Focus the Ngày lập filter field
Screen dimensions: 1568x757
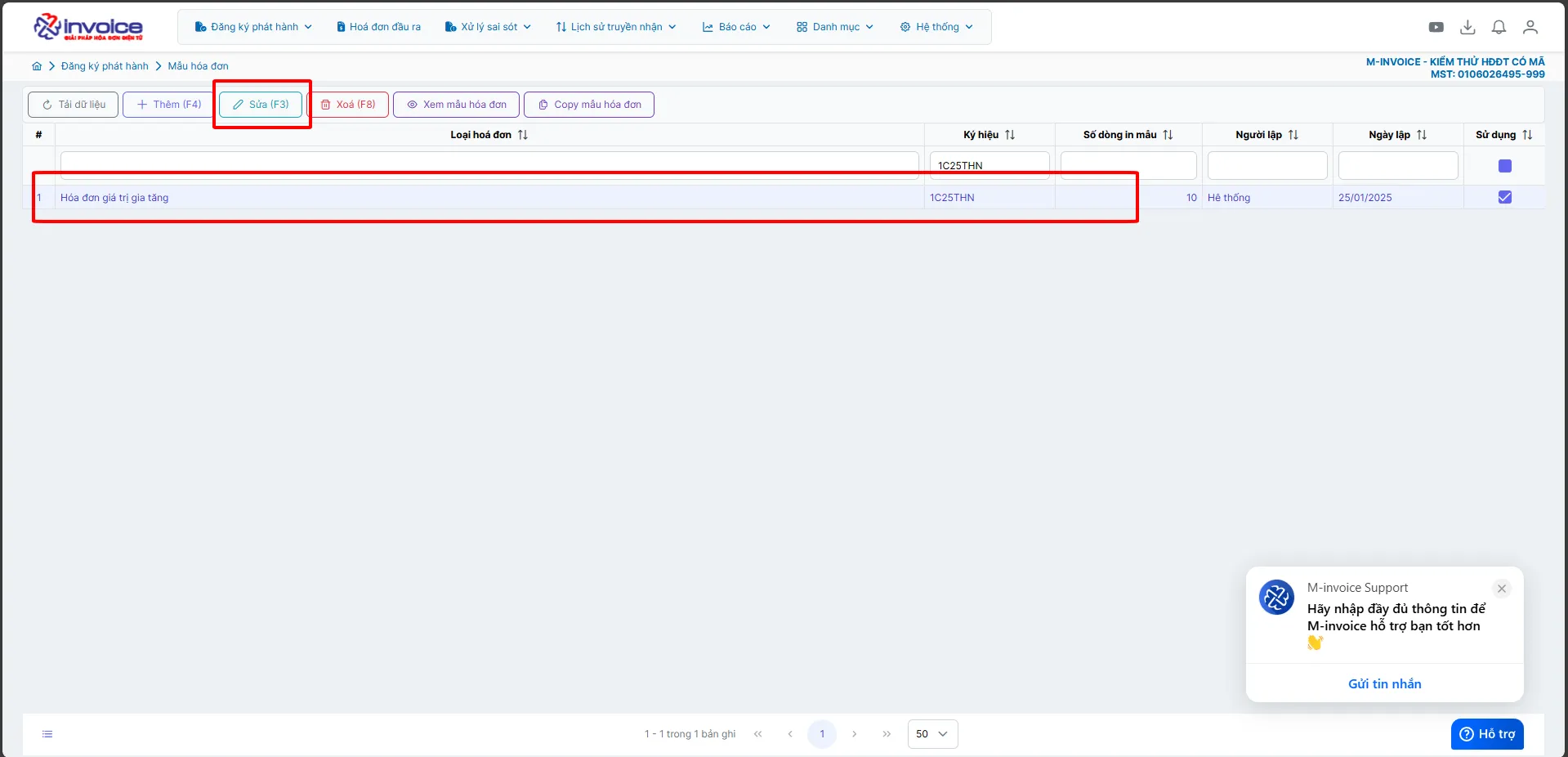pos(1398,165)
